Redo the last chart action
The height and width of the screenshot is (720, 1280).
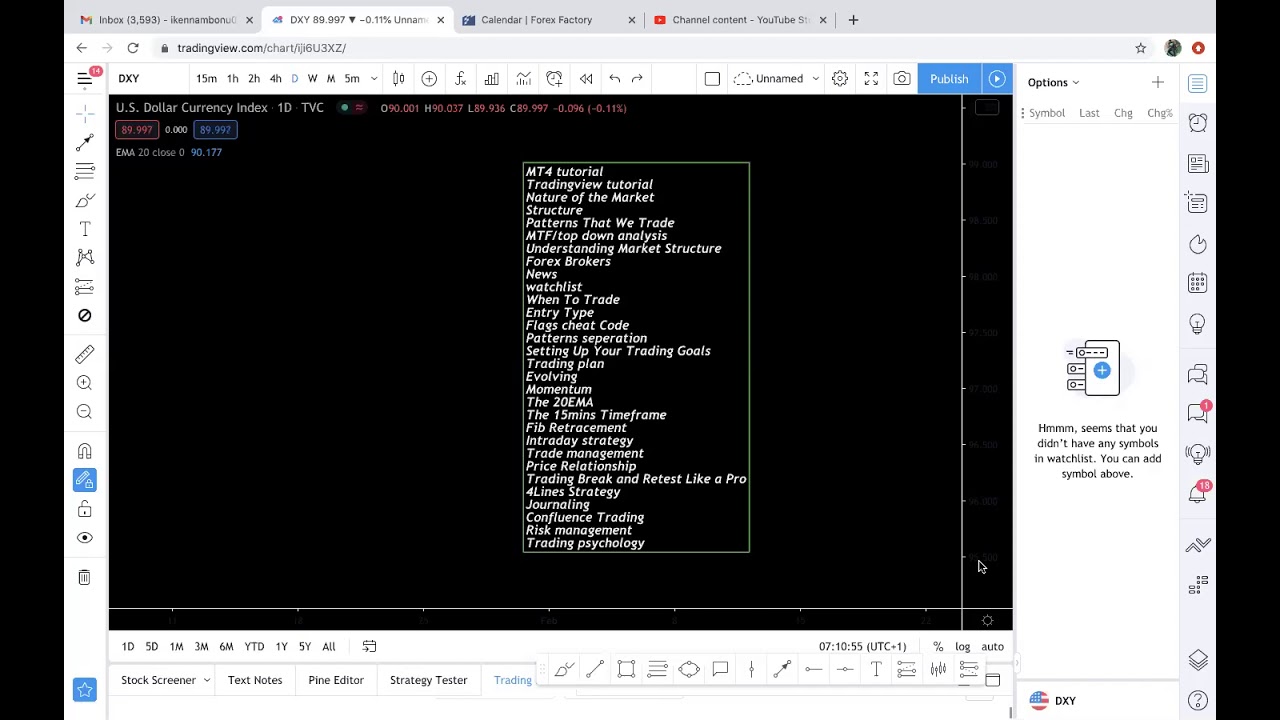point(637,79)
